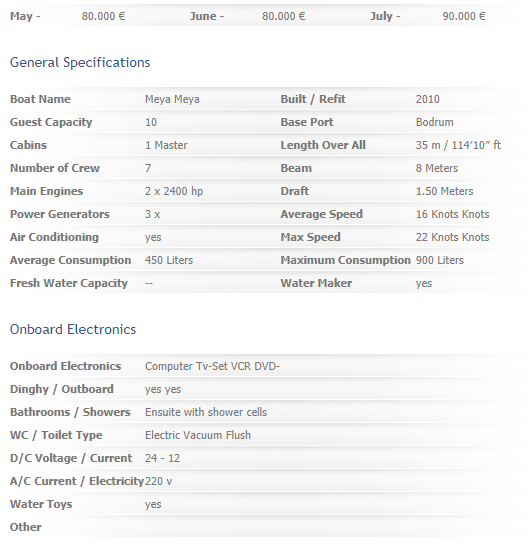Click the Water Toys label

41,504
